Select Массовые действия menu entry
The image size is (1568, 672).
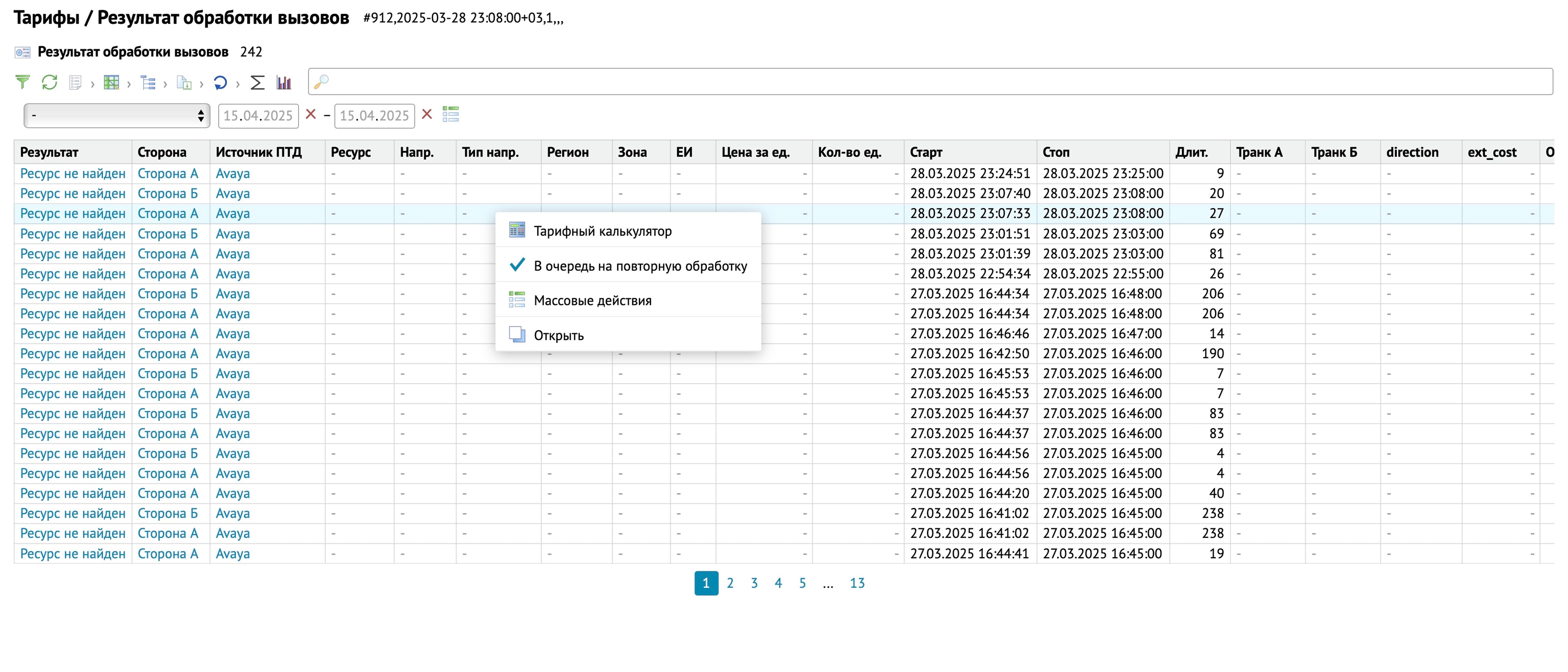point(628,300)
